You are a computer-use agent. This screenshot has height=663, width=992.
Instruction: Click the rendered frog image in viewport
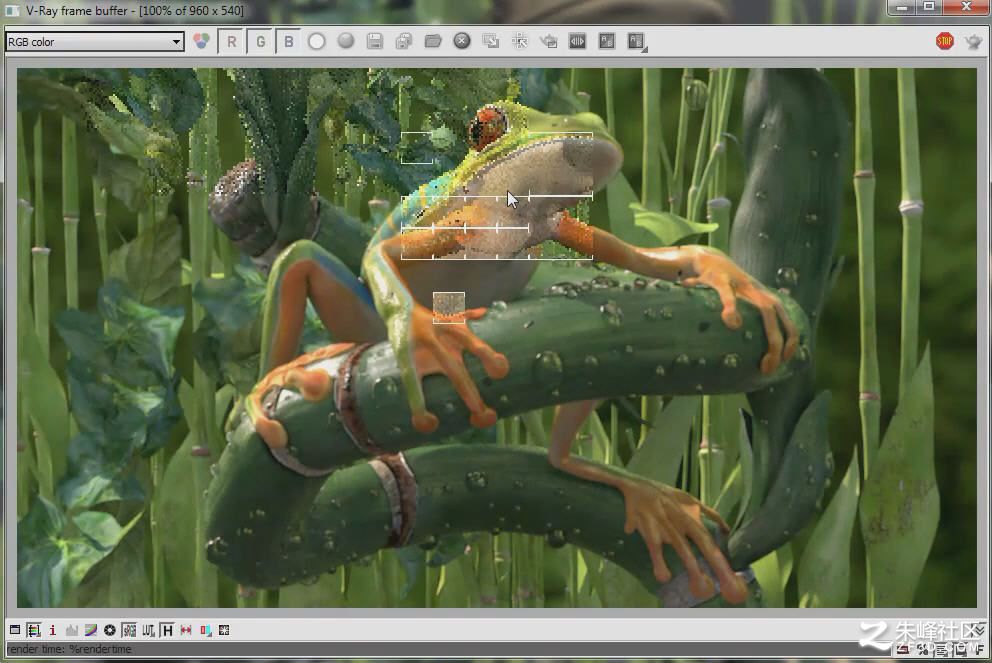point(497,338)
